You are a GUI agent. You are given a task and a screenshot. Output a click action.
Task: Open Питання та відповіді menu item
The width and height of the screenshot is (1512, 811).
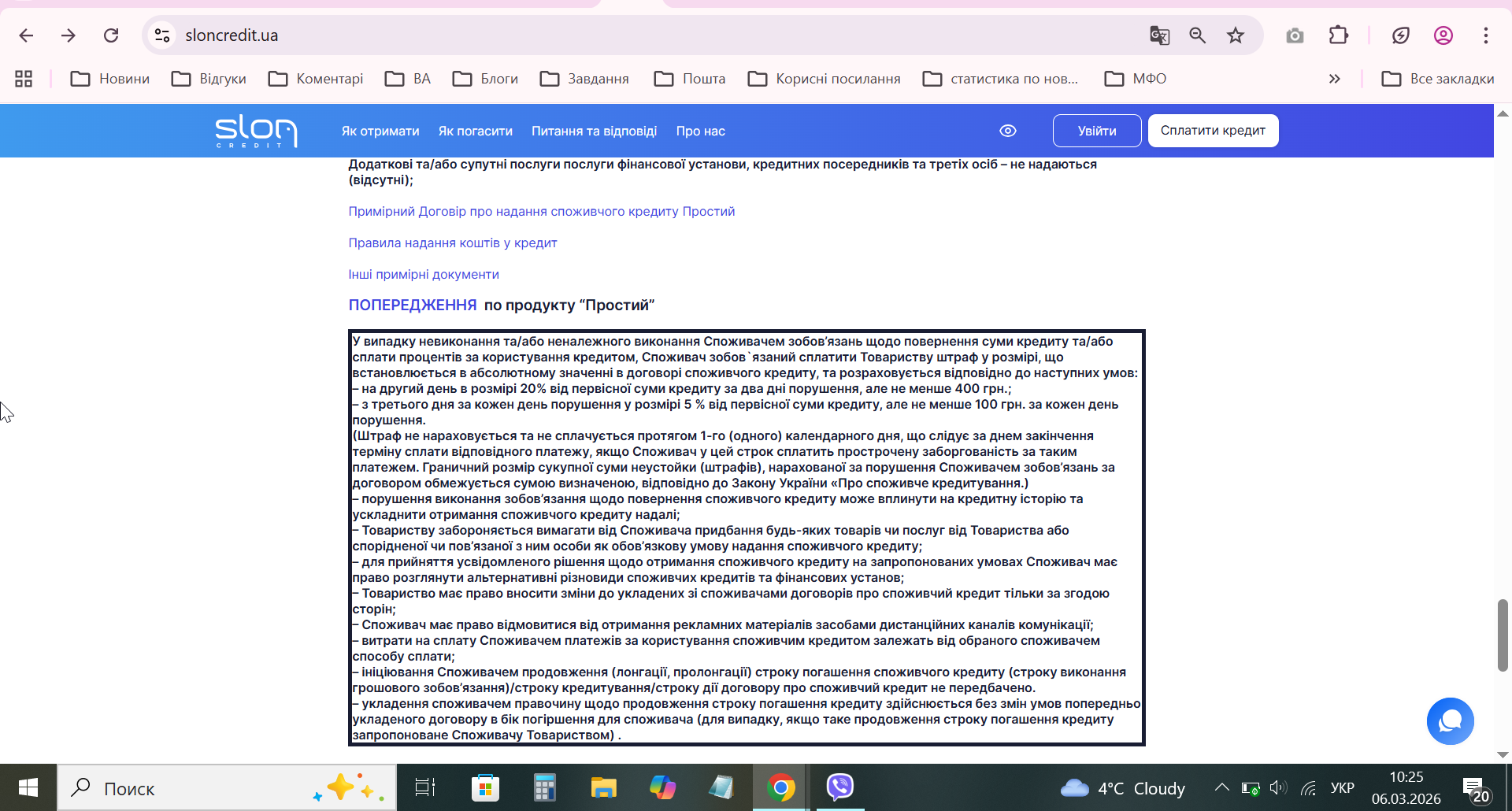[594, 131]
